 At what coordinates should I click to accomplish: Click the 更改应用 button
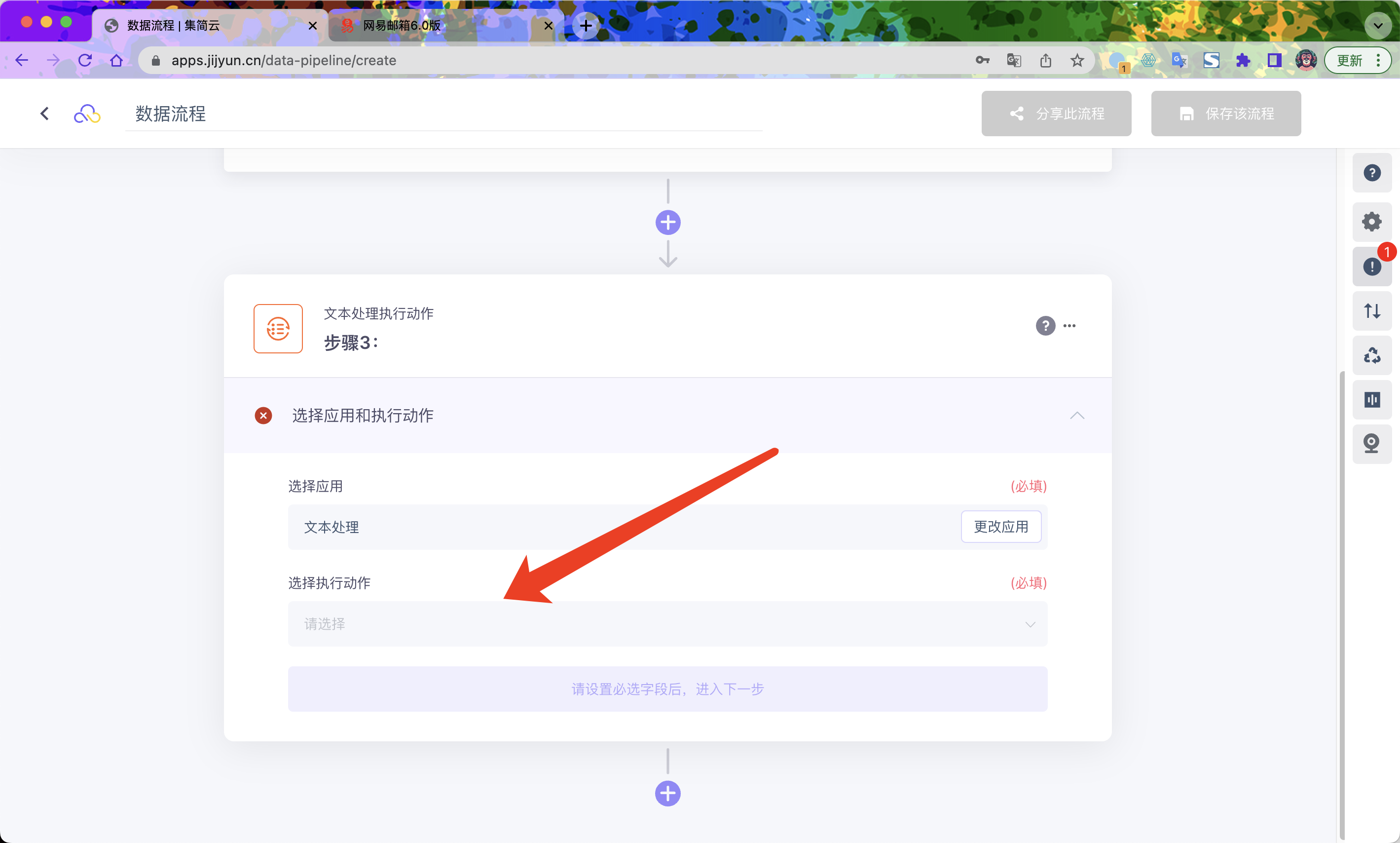click(1000, 527)
